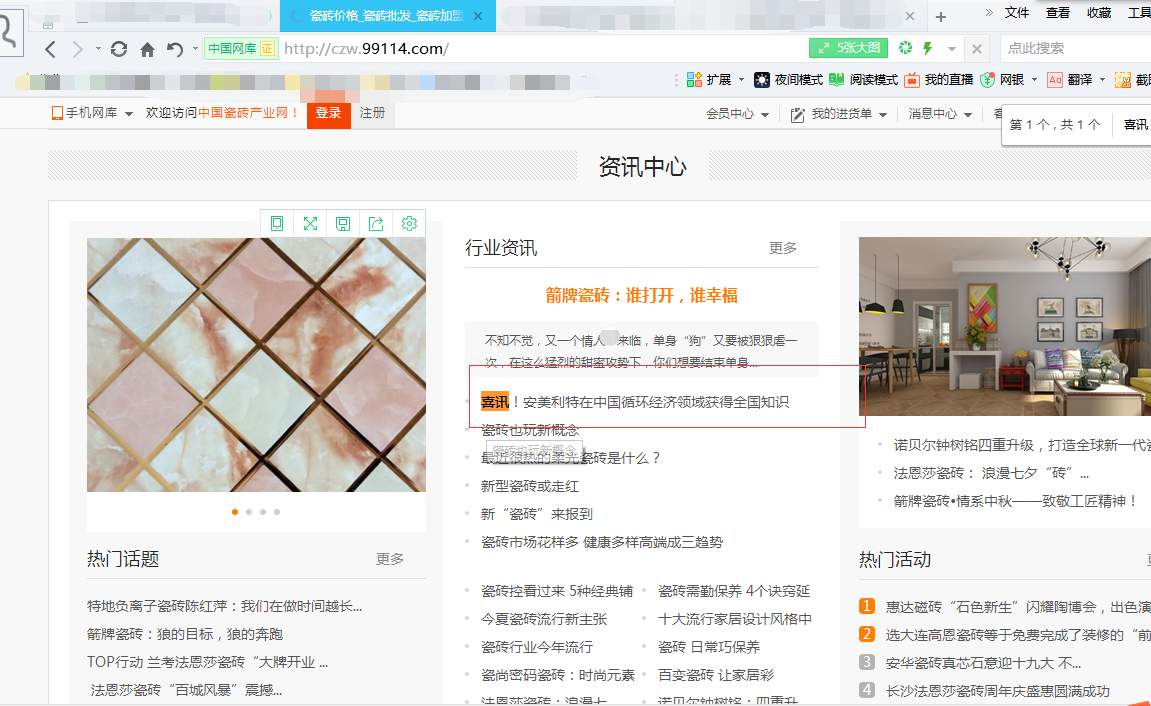Image resolution: width=1151 pixels, height=706 pixels.
Task: Open the 扩展 extensions icon
Action: [694, 79]
